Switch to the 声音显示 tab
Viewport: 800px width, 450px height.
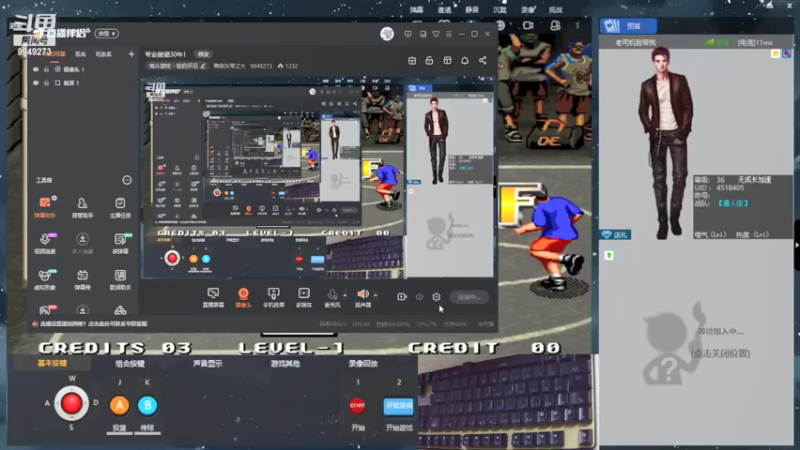208,364
